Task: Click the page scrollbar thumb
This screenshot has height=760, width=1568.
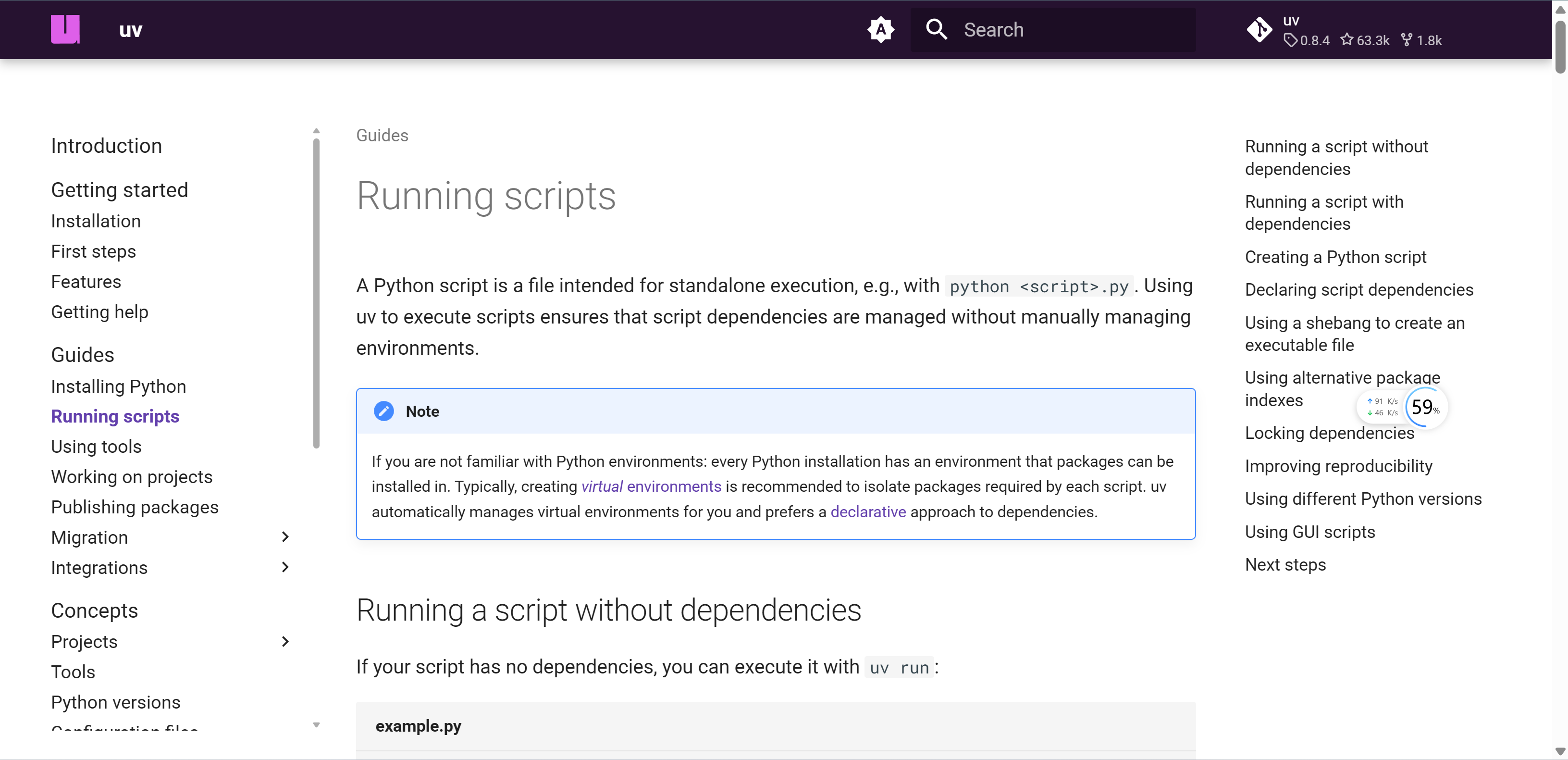Action: coord(1560,47)
